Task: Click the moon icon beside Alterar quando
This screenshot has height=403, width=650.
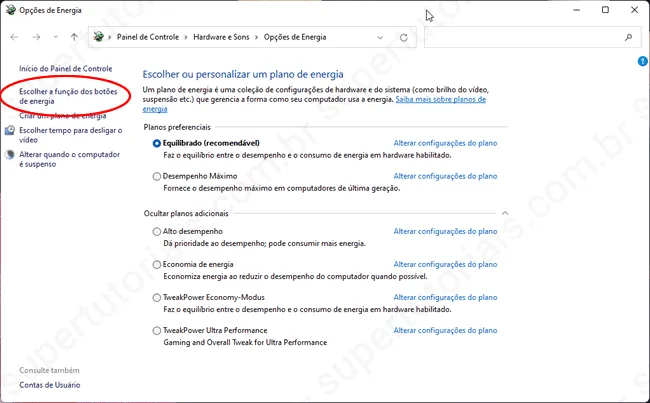Action: click(10, 155)
